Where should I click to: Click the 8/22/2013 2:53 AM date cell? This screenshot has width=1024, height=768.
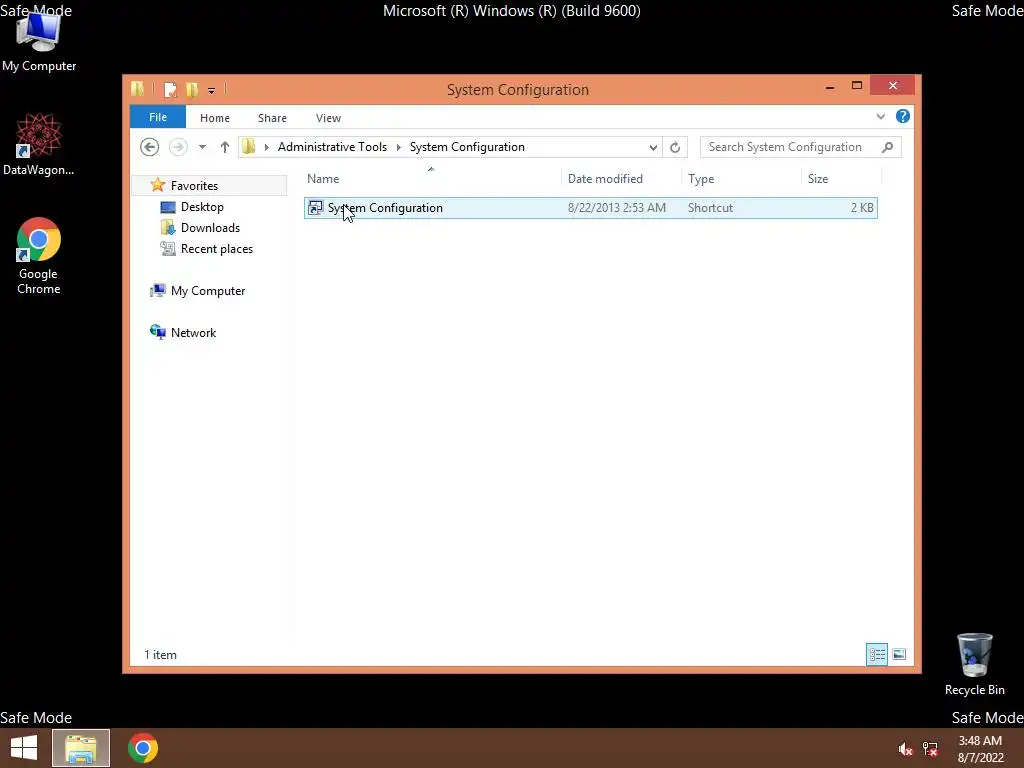click(616, 208)
